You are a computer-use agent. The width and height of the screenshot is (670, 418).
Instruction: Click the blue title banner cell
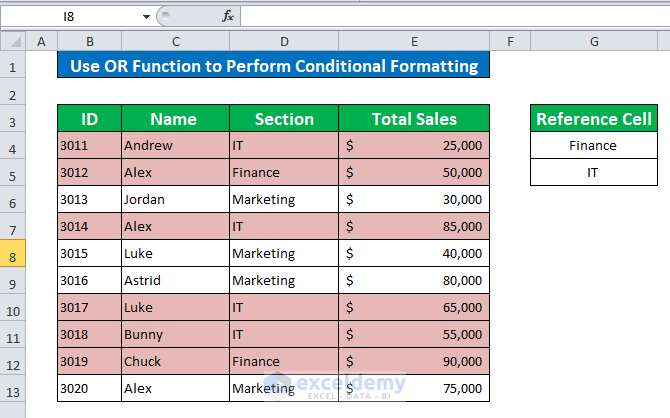(x=273, y=66)
